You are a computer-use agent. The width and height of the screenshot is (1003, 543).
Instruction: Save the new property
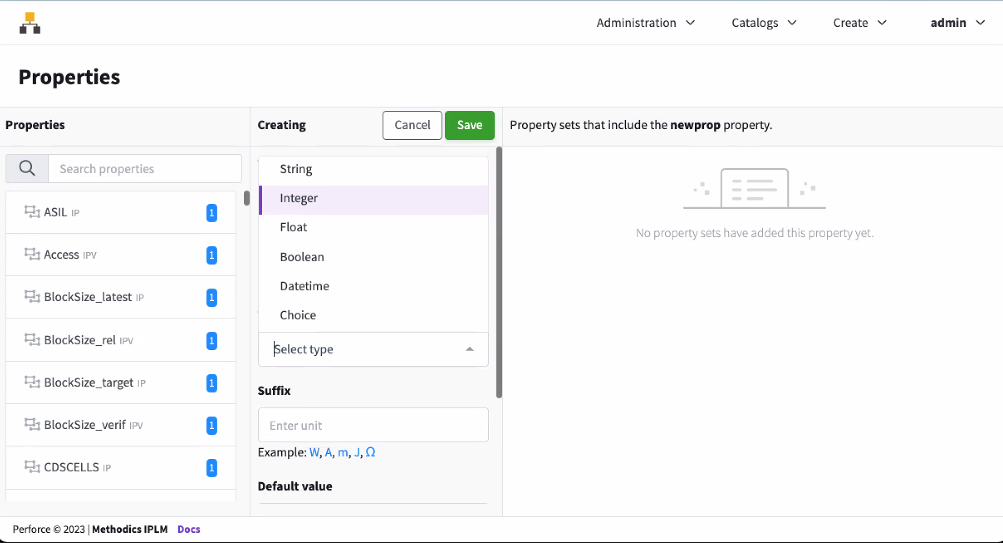point(469,125)
